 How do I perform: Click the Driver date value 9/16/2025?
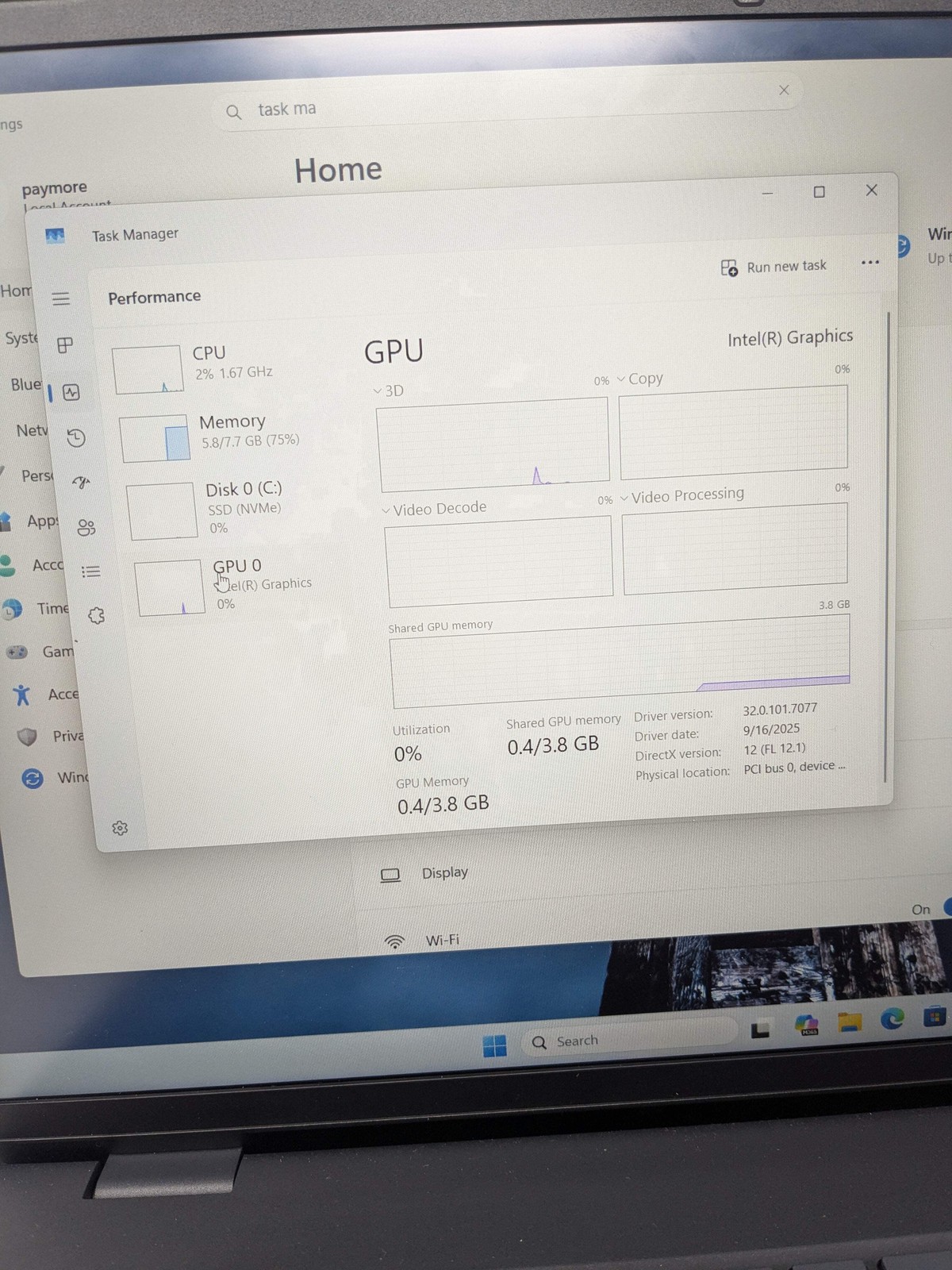coord(771,729)
